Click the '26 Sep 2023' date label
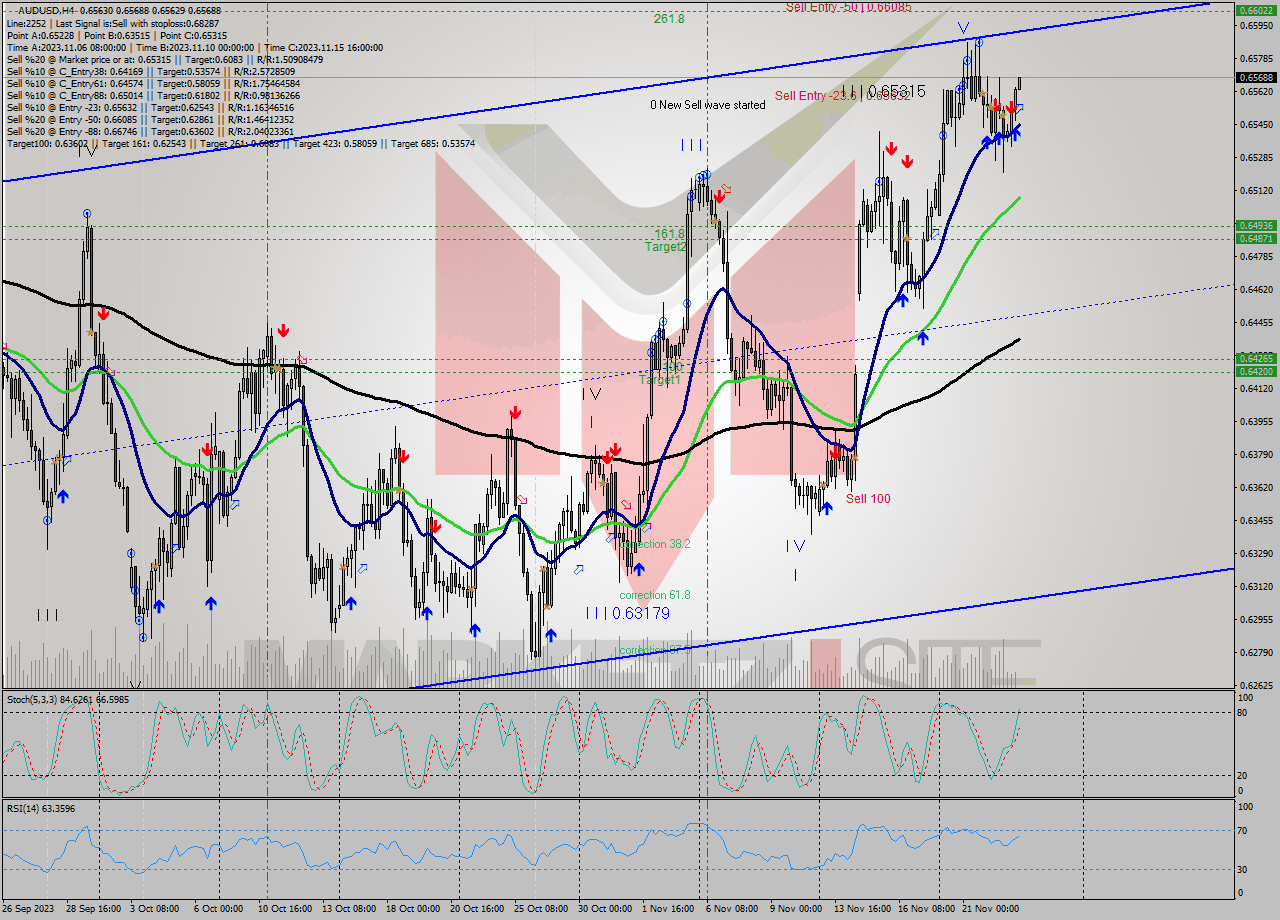Image resolution: width=1280 pixels, height=920 pixels. click(29, 909)
